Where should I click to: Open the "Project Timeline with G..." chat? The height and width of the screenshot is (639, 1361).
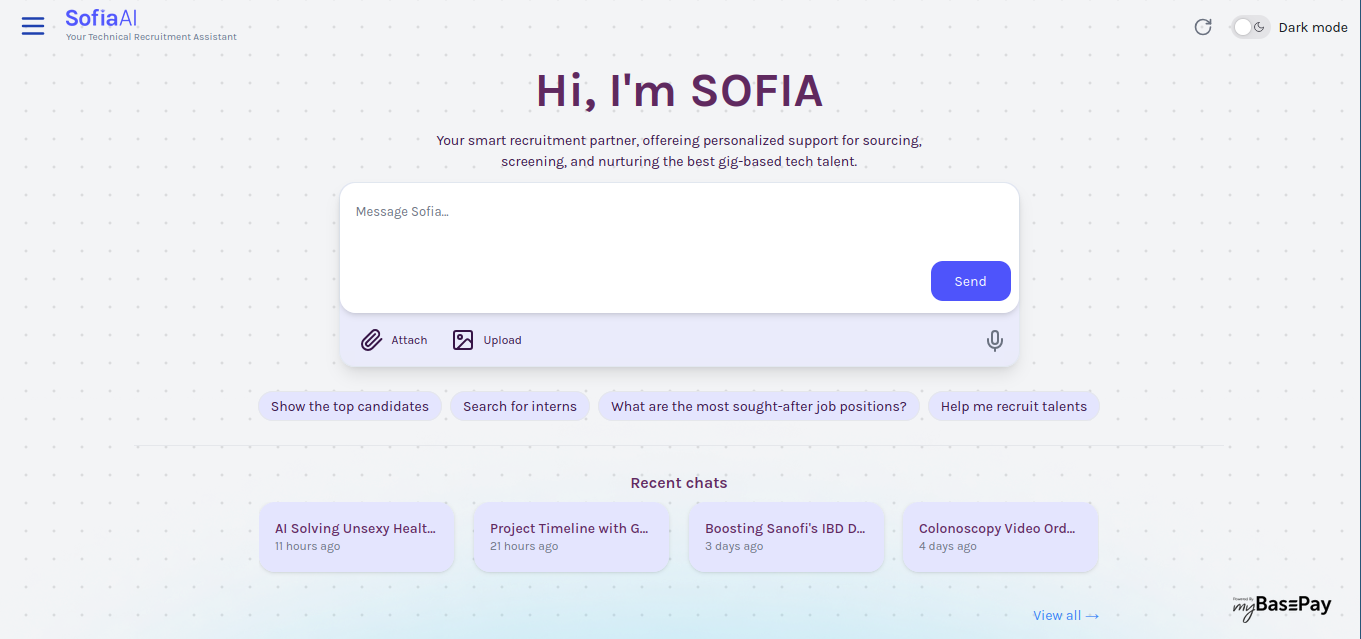point(571,537)
